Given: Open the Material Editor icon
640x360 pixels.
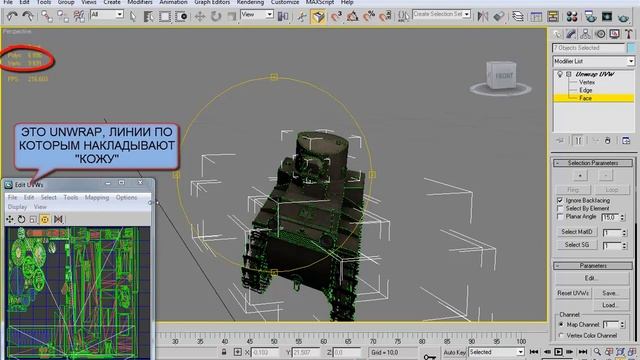Looking at the screenshot, I should click(572, 16).
